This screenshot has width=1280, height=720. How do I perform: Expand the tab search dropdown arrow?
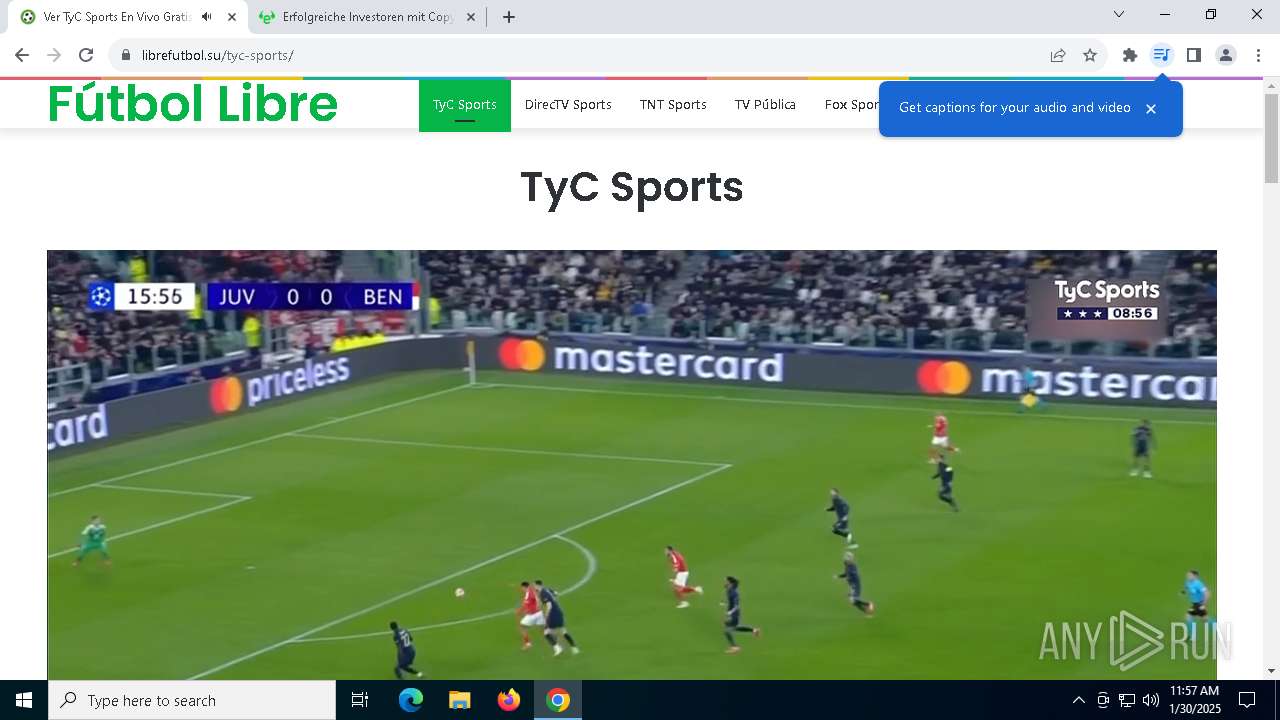[x=1119, y=15]
